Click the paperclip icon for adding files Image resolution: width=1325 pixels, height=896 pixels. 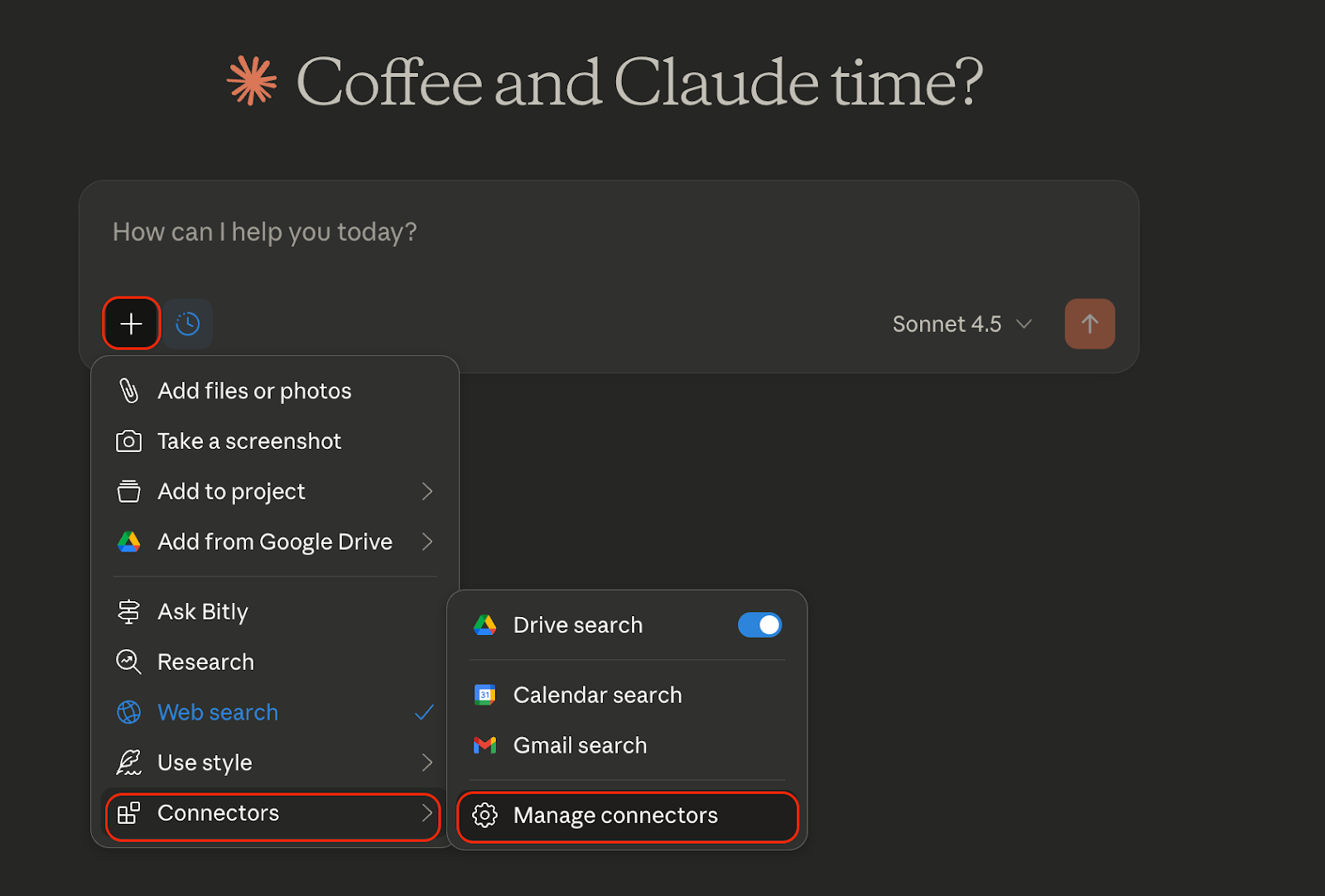tap(129, 391)
